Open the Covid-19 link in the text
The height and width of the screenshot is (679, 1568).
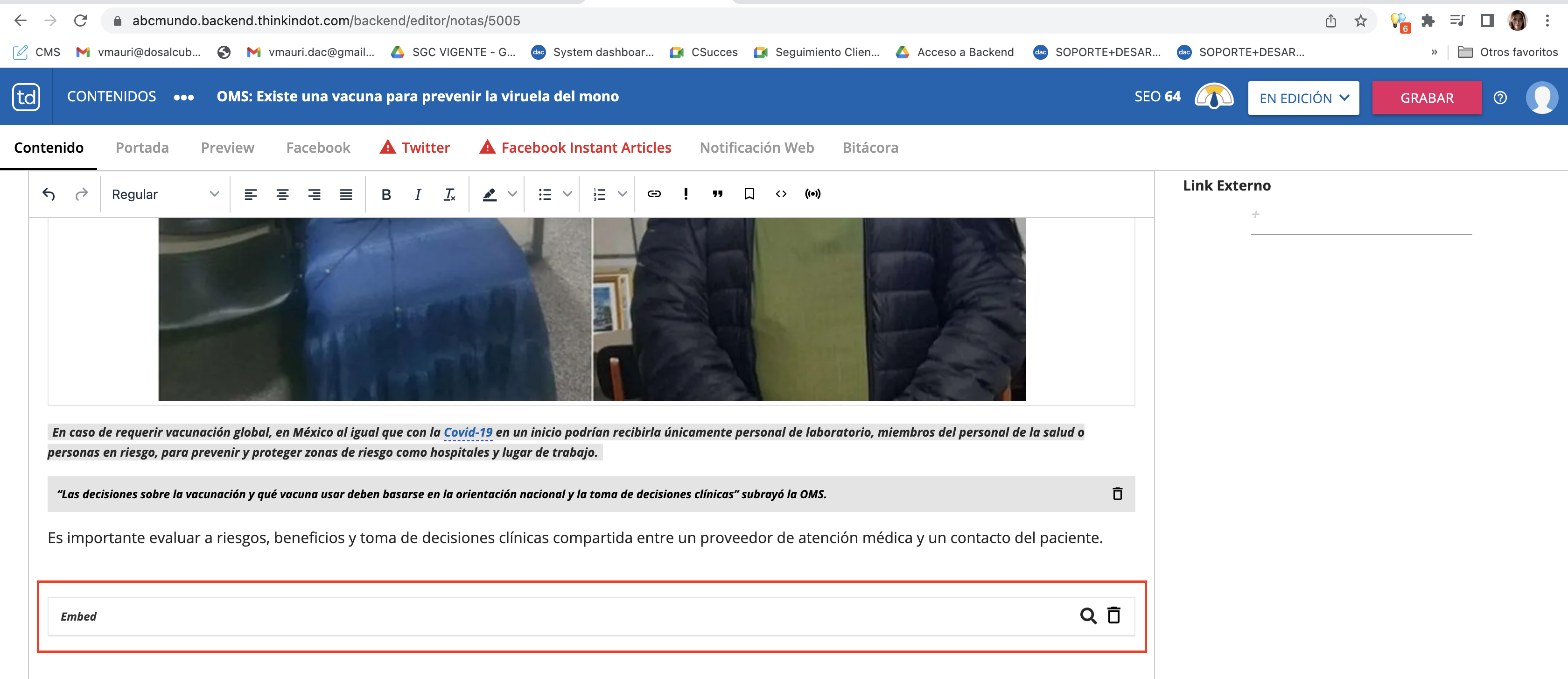coord(468,432)
